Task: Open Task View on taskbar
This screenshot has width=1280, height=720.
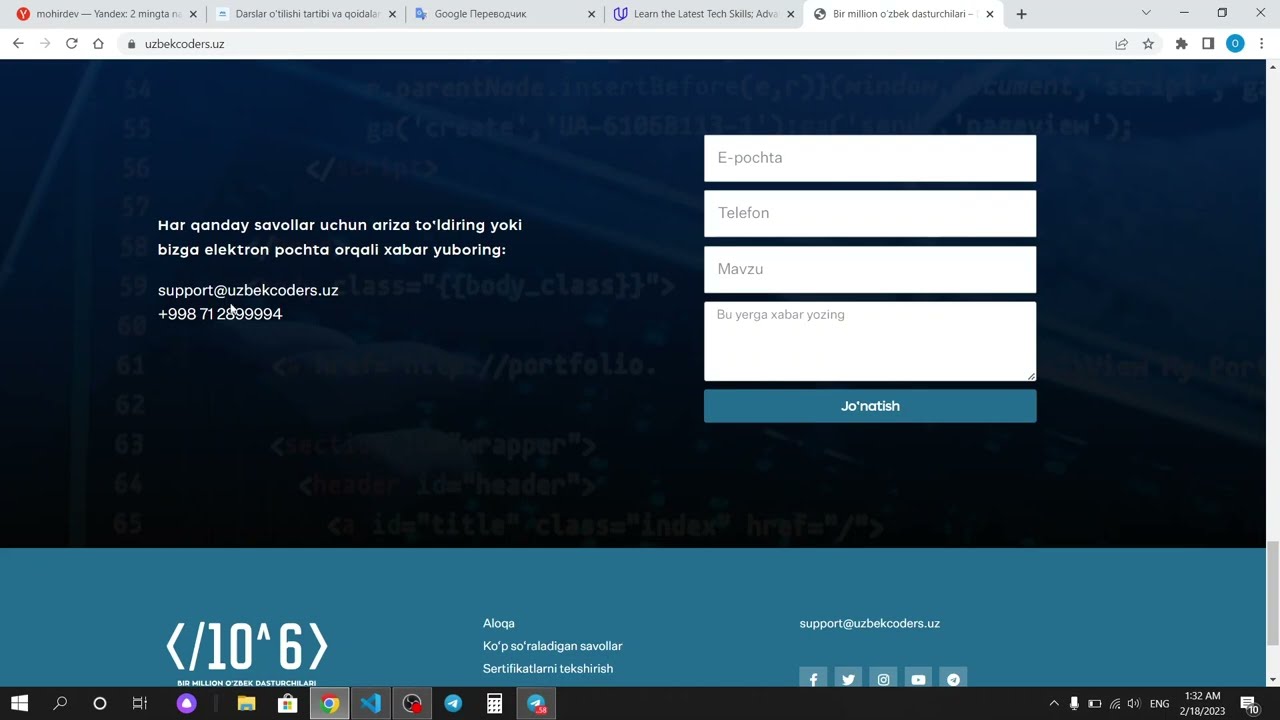Action: tap(140, 704)
